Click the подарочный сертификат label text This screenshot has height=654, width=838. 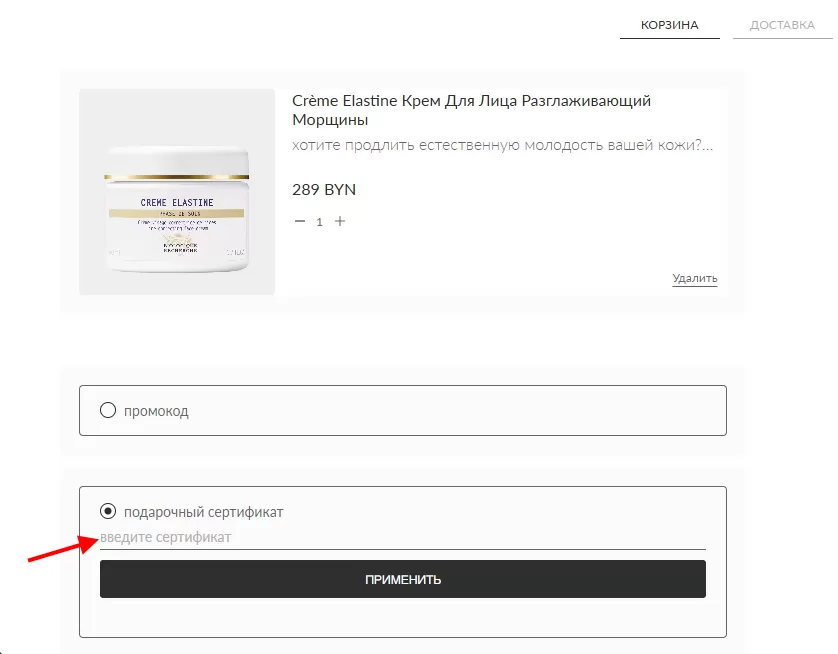[204, 512]
